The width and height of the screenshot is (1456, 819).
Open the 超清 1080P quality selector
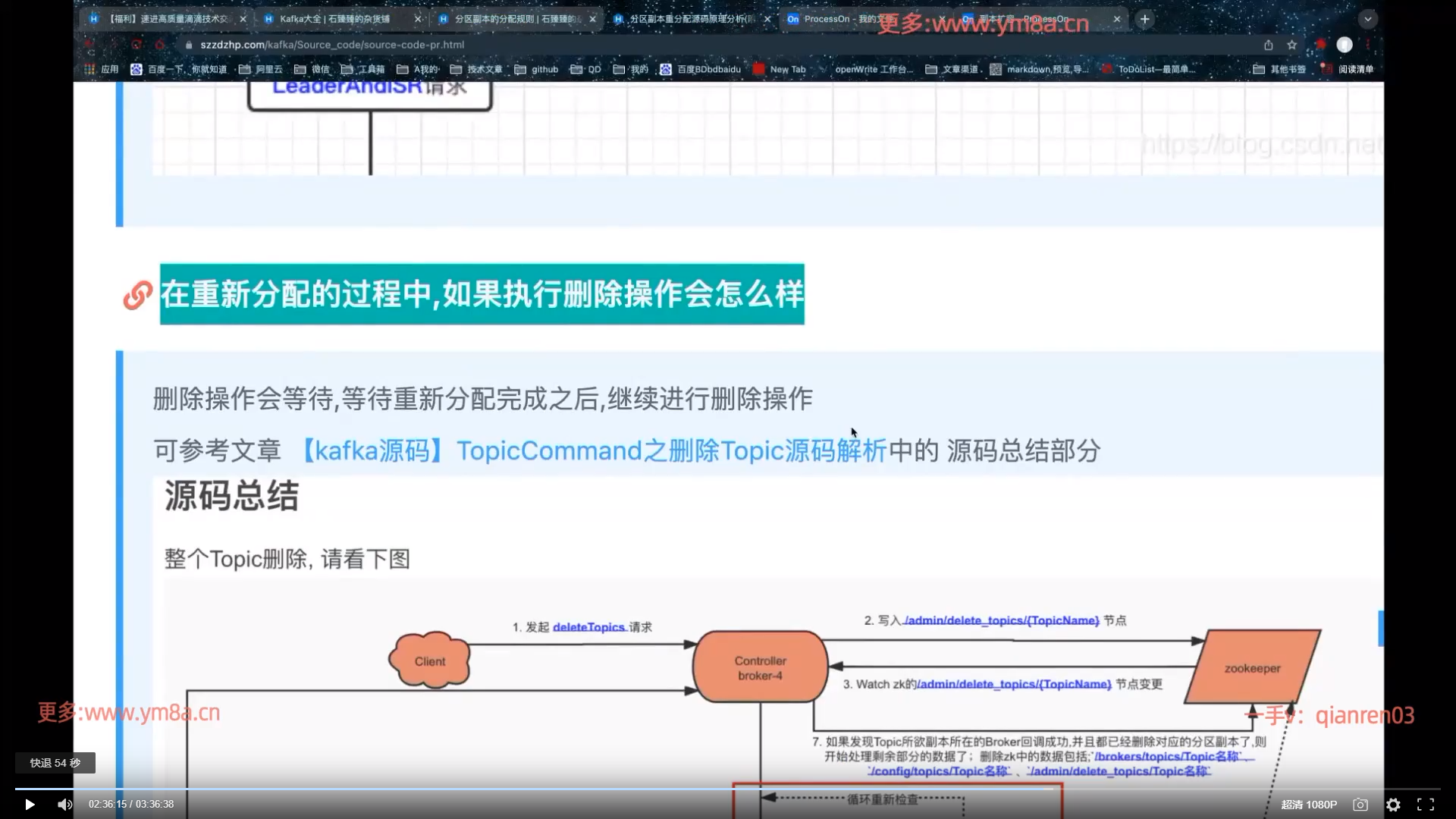pos(1309,805)
